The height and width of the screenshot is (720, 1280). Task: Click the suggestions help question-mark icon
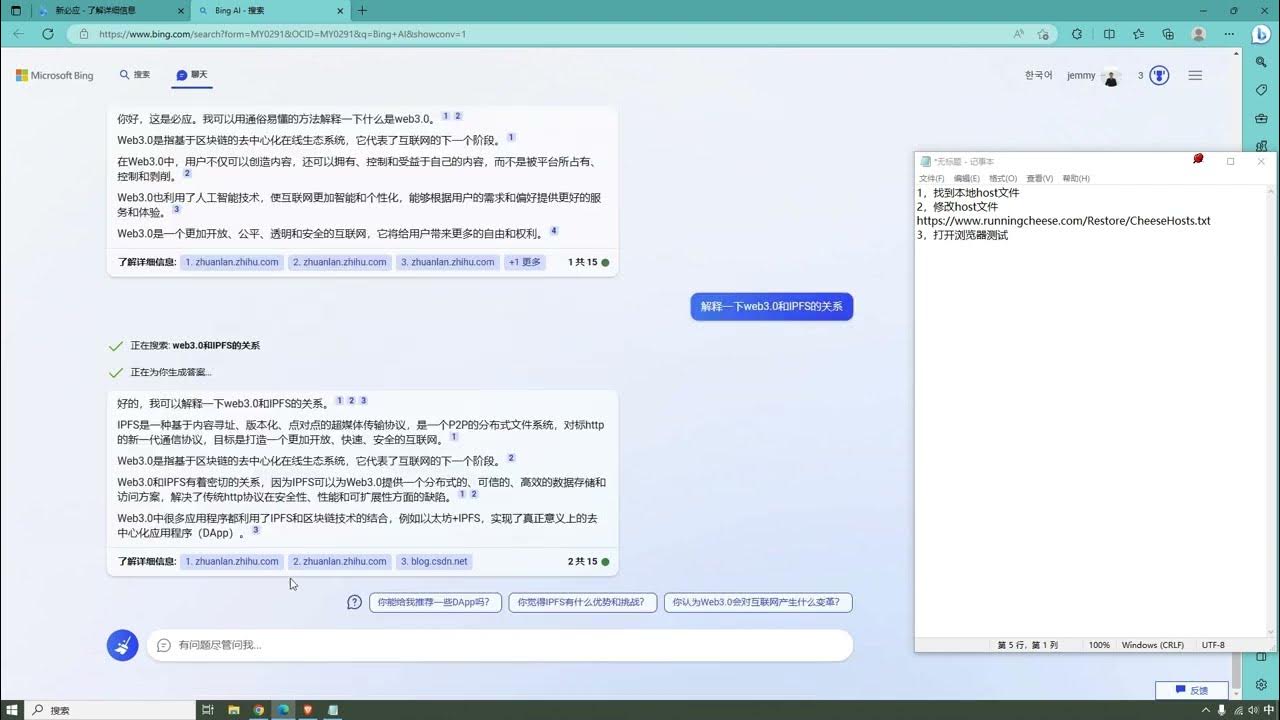coord(354,602)
